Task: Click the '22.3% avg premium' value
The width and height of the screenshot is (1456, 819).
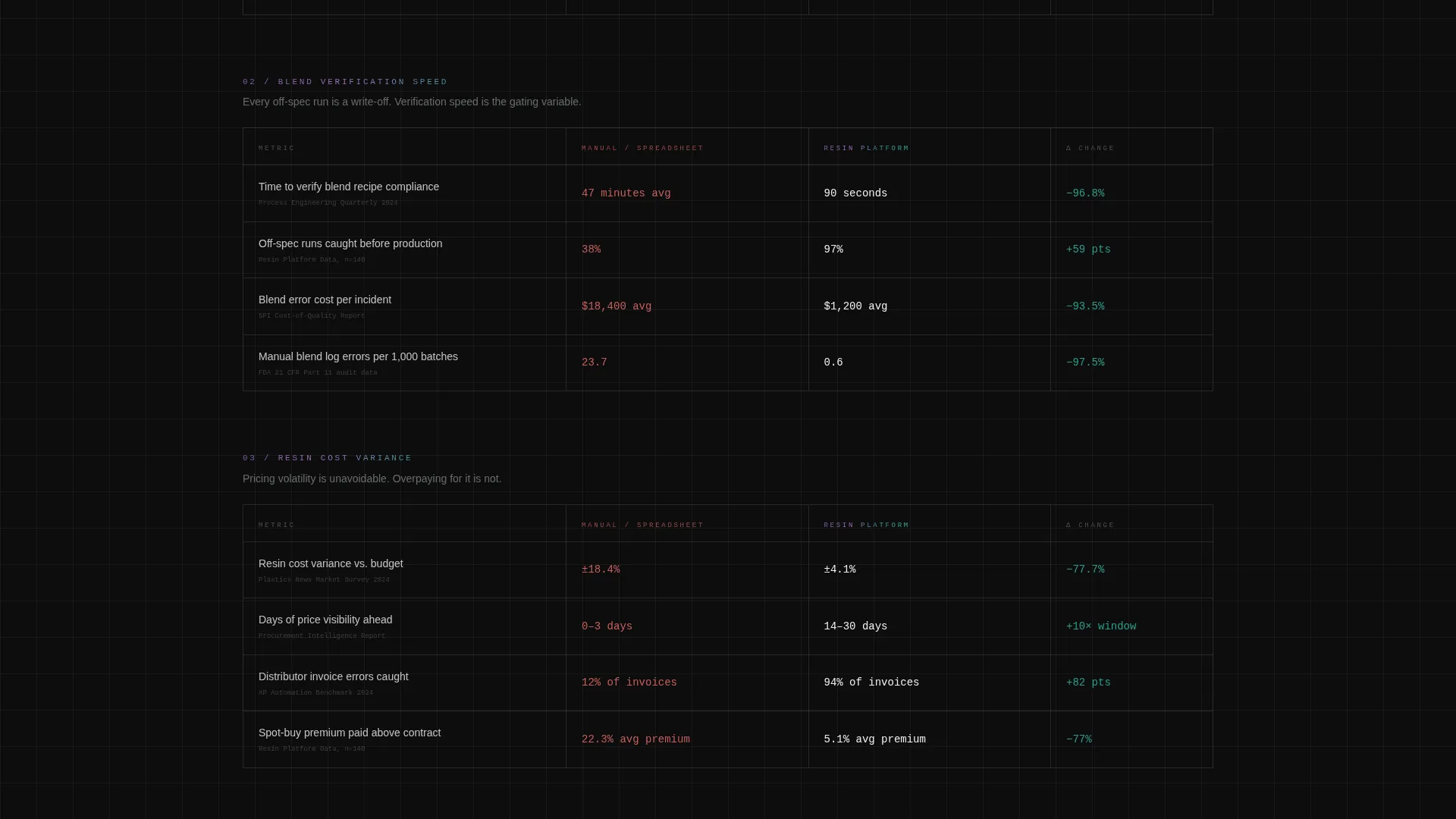Action: (x=635, y=739)
